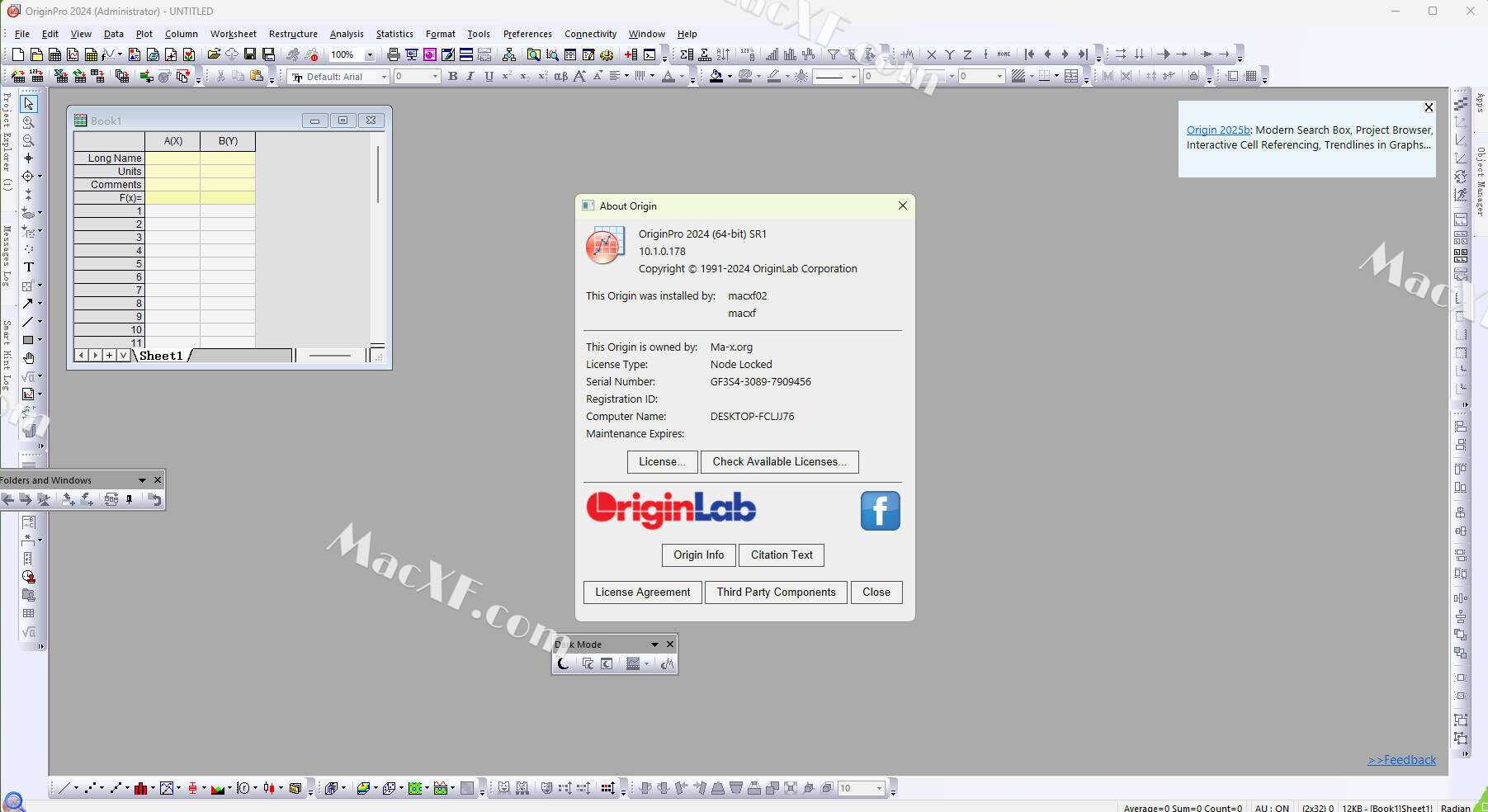Select the Pan hand tool

[29, 358]
